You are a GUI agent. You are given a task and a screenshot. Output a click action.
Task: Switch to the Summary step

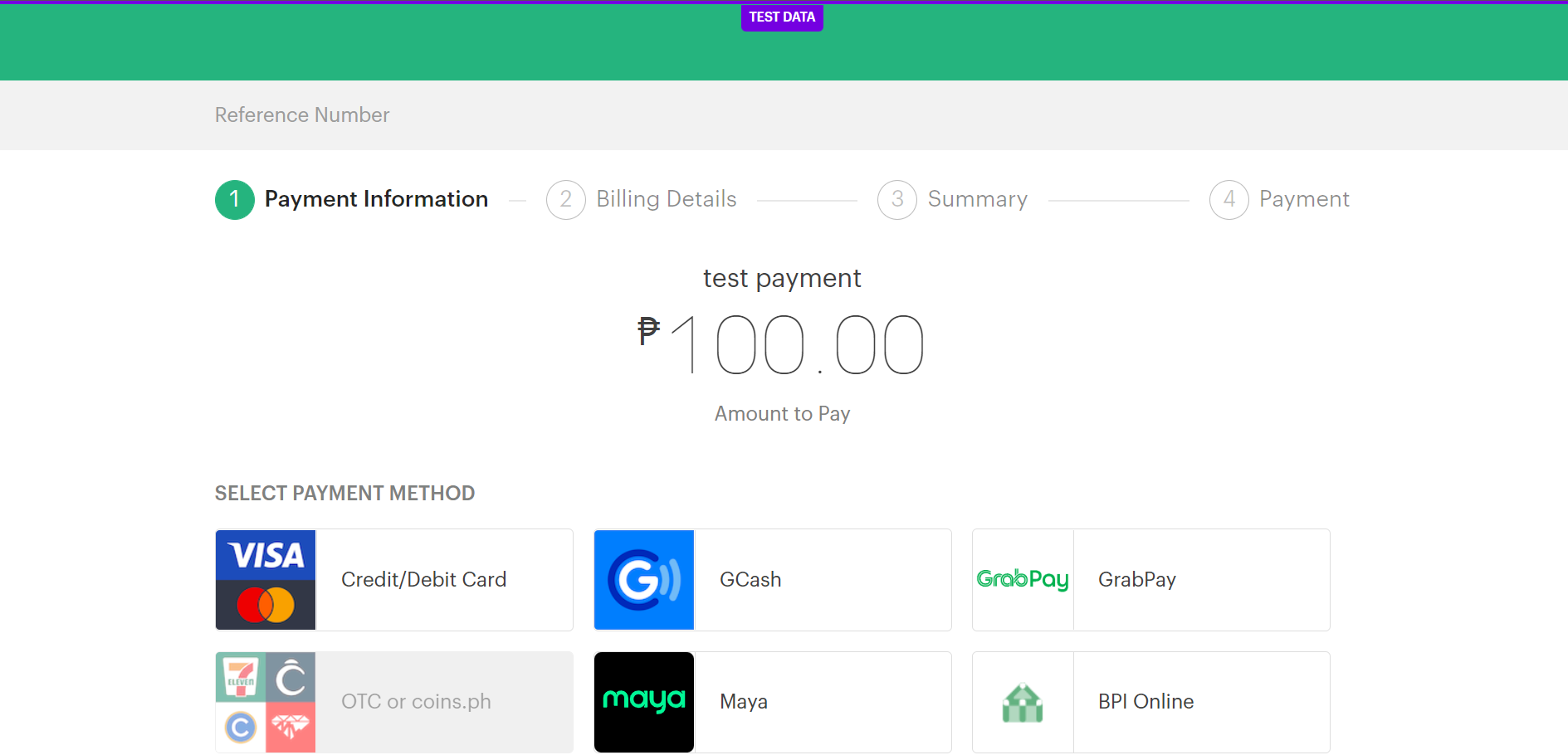pos(978,199)
